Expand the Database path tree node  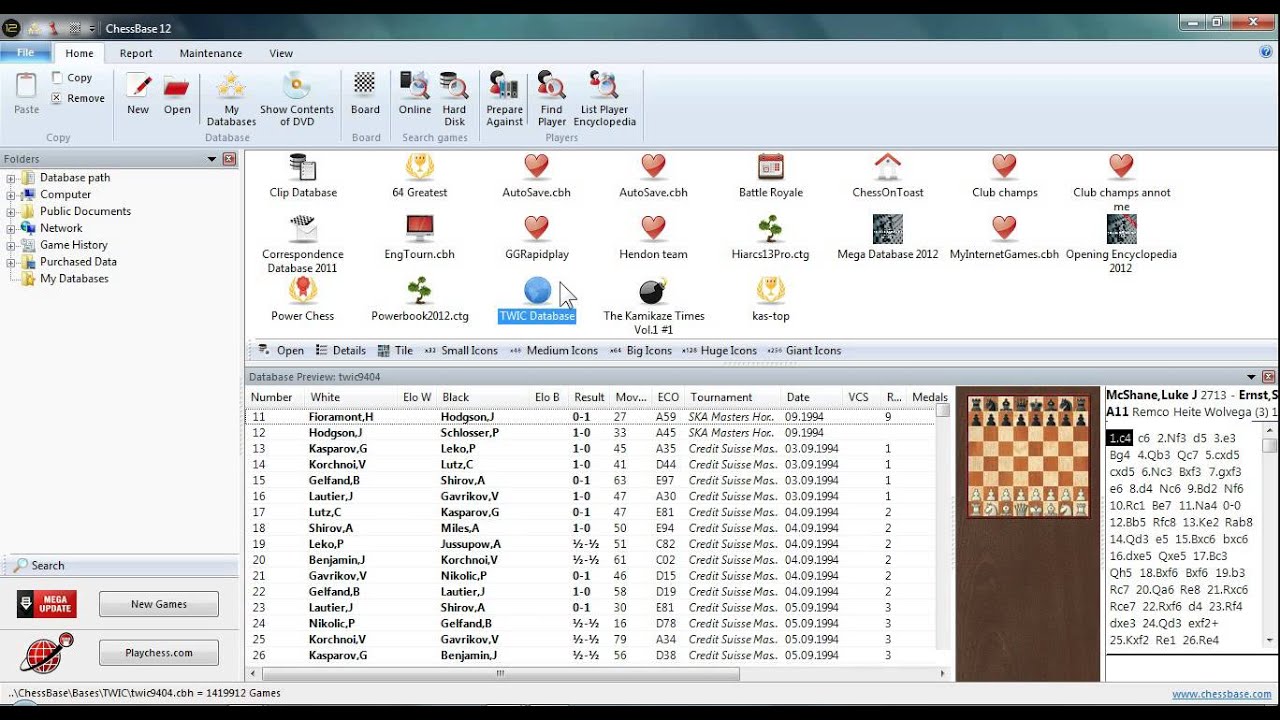pos(11,178)
